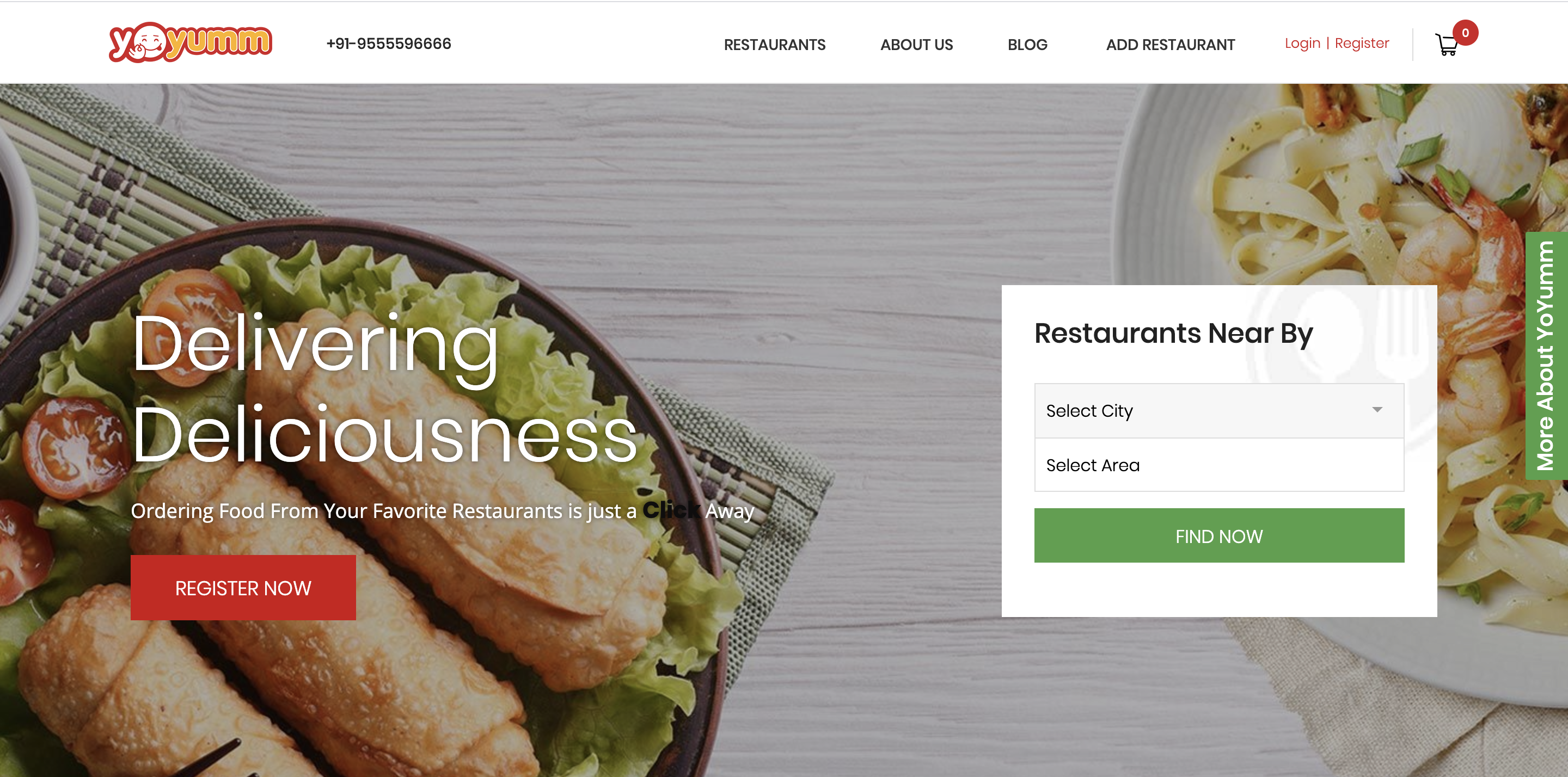The height and width of the screenshot is (777, 1568).
Task: Click the Delivering Deliciousness headline
Action: pos(385,390)
